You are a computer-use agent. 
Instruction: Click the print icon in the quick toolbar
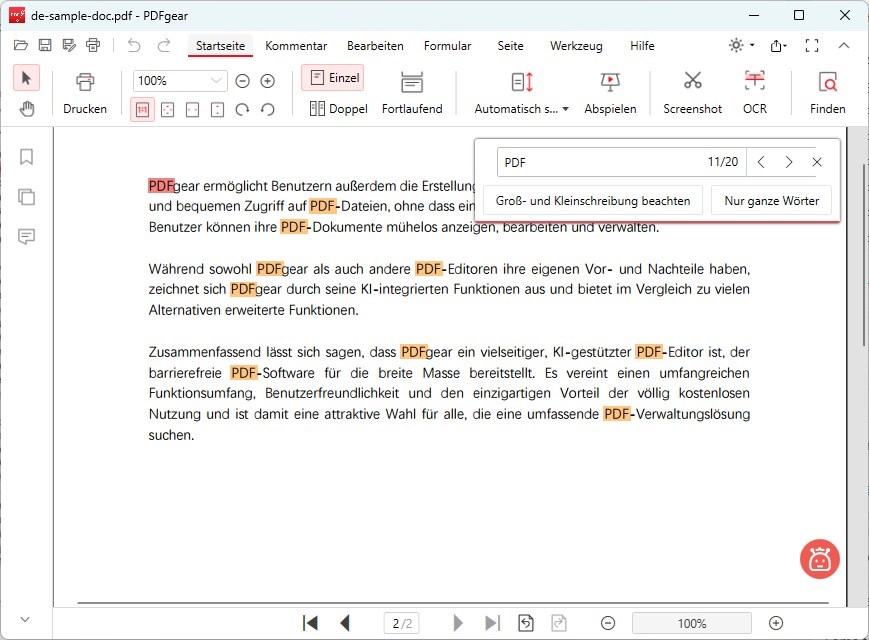[93, 45]
